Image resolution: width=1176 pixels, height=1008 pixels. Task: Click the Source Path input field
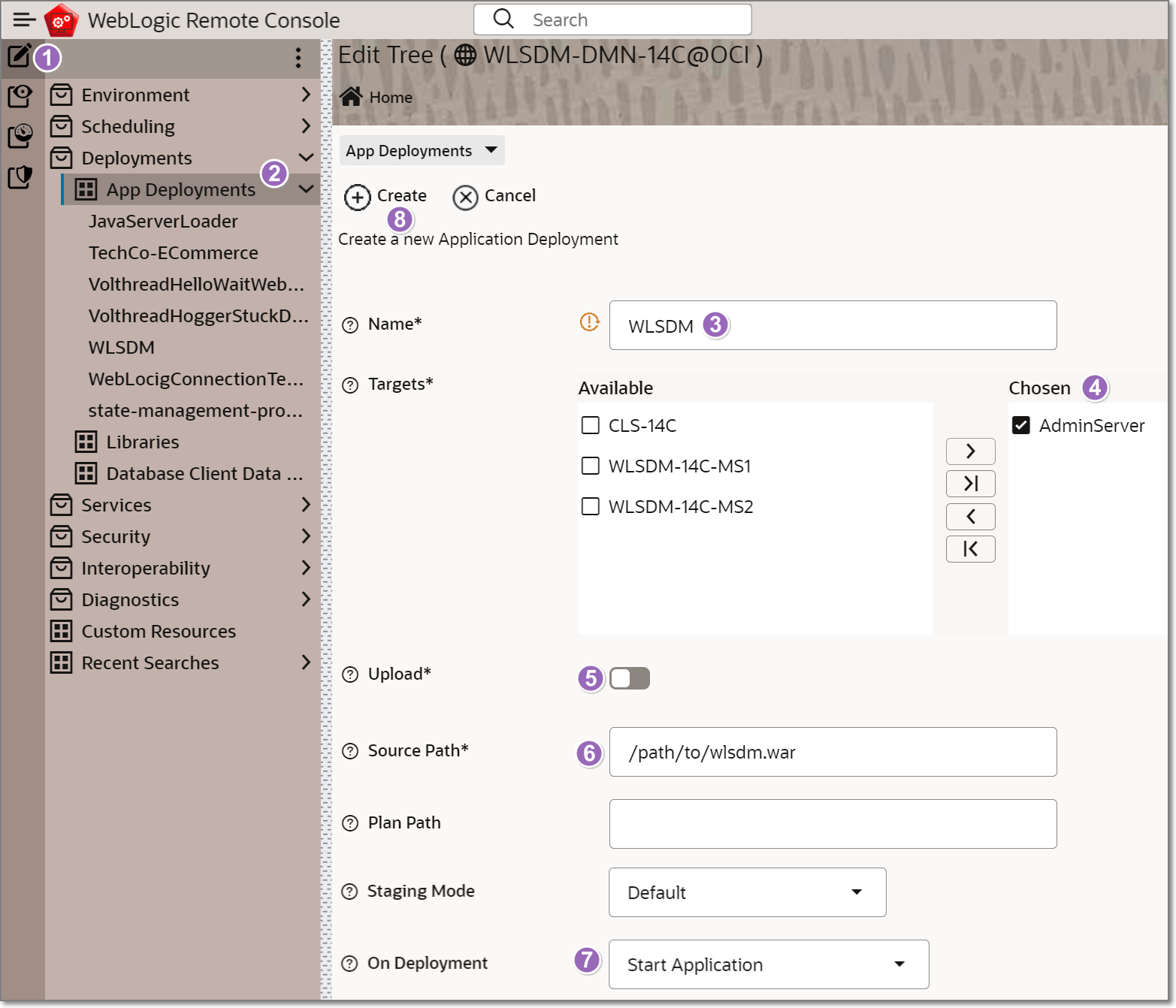tap(833, 752)
